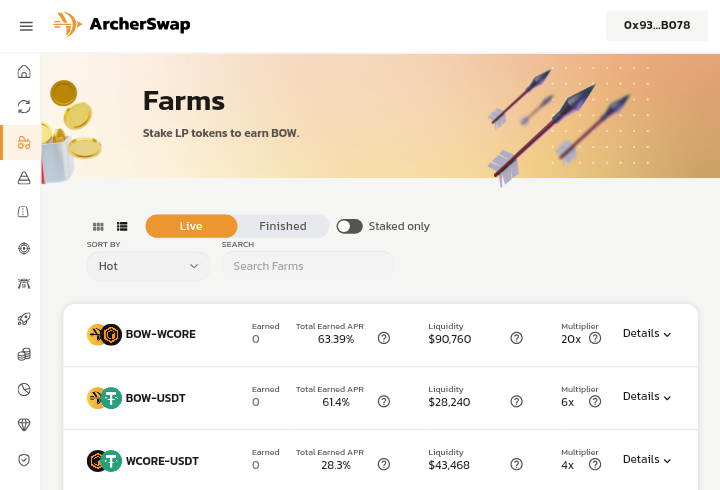Viewport: 720px width, 490px height.
Task: Click the stacked coins sidebar icon
Action: pos(24,354)
